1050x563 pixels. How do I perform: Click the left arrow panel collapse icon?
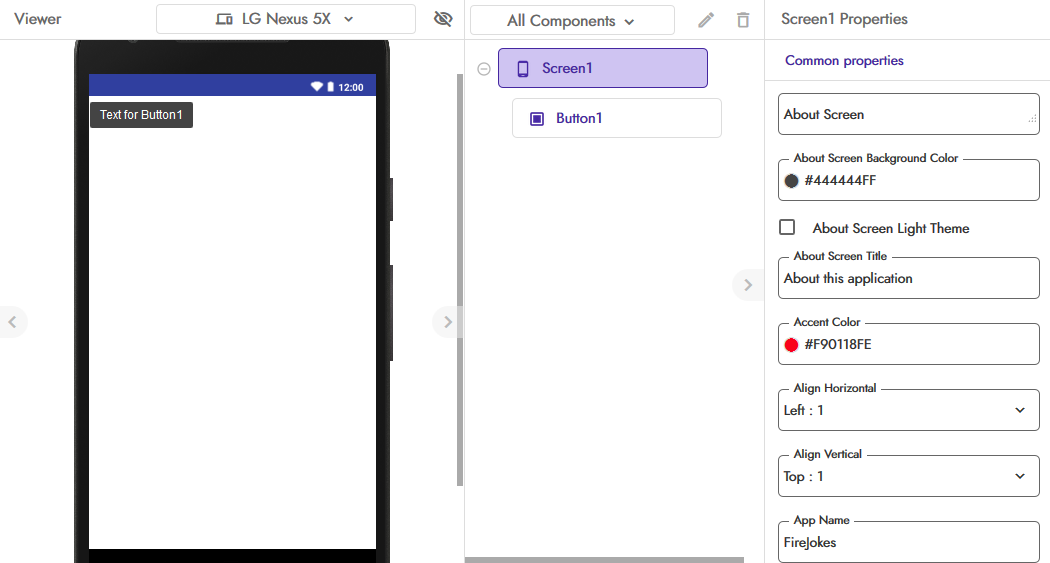pos(12,322)
